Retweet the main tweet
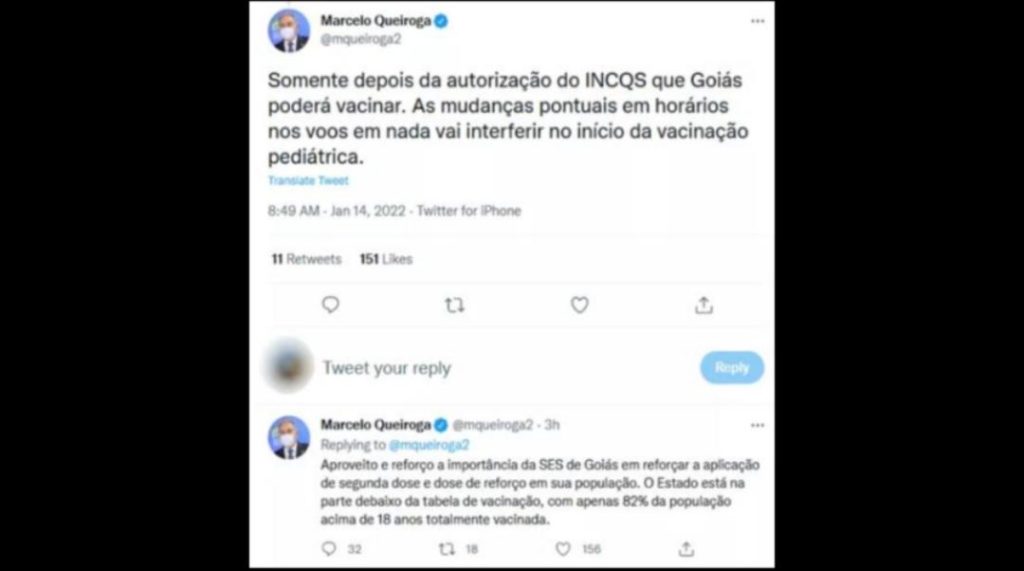This screenshot has width=1024, height=571. (x=455, y=305)
